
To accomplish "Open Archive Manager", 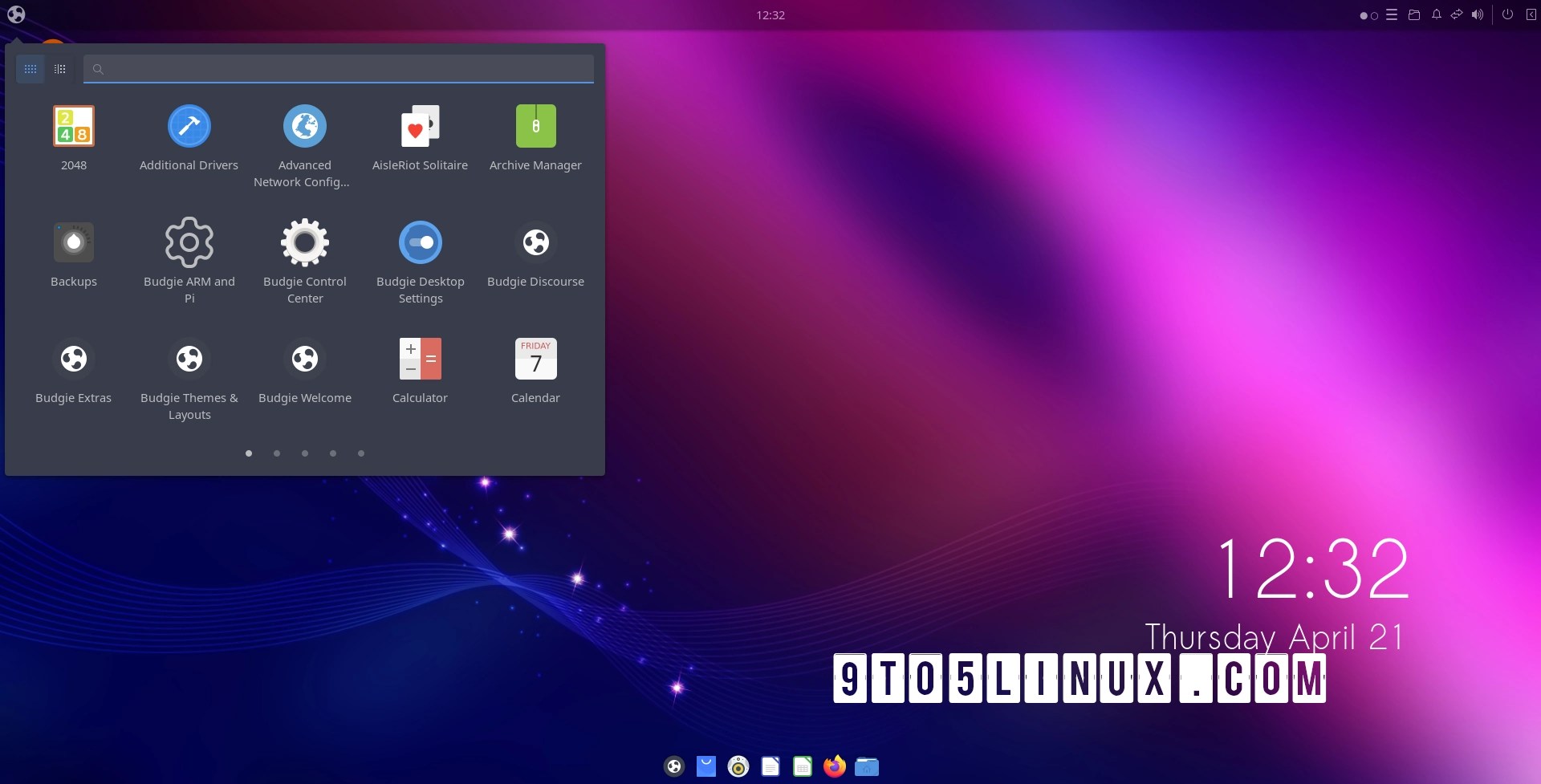I will (x=535, y=138).
